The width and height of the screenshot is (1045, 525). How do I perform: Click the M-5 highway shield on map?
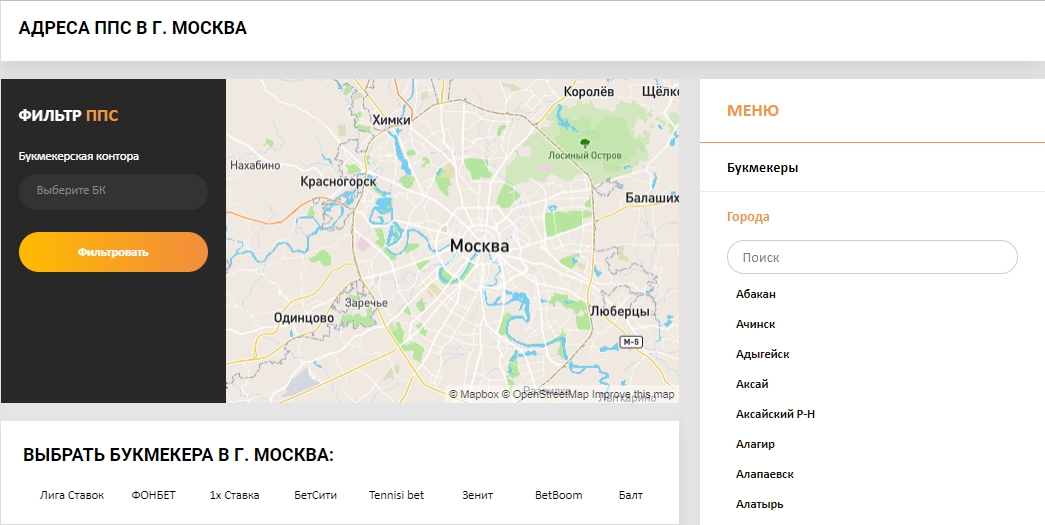pos(630,342)
